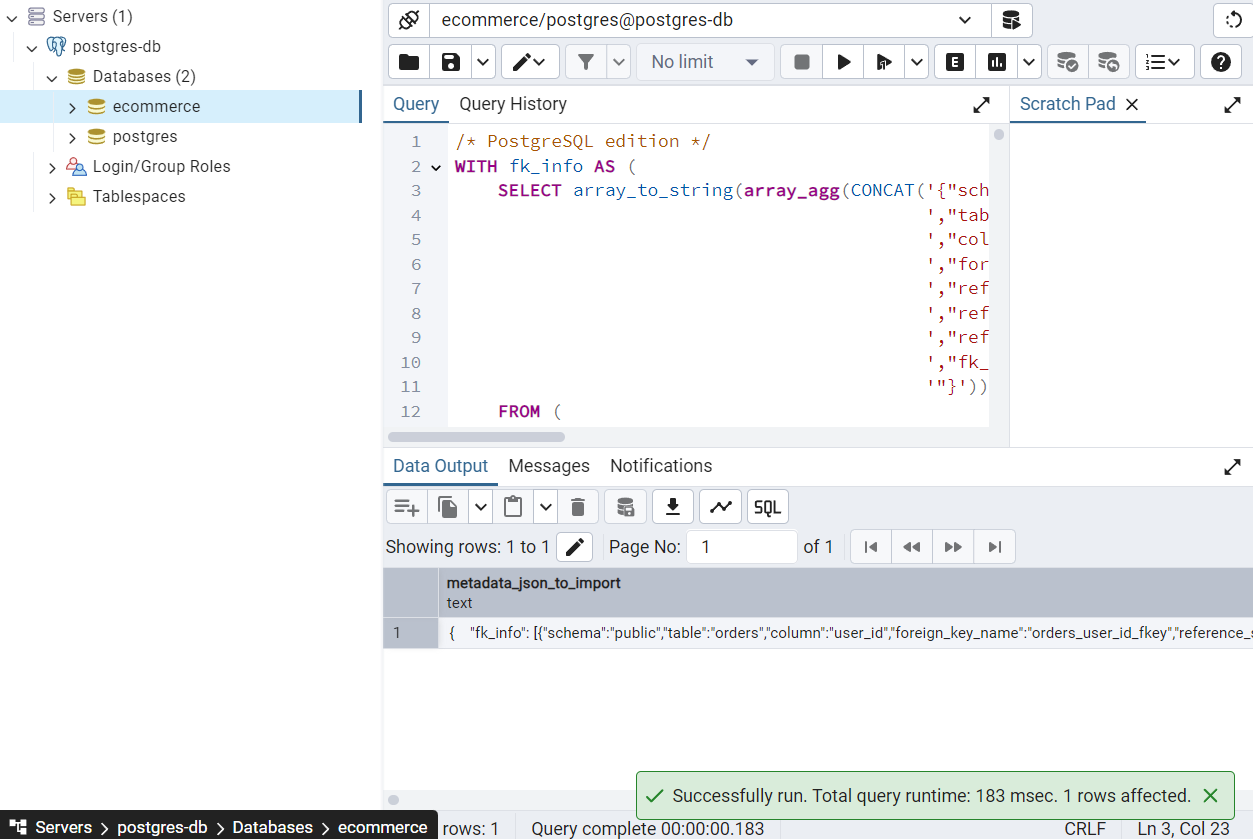
Task: Close the Scratch Pad panel
Action: [x=1131, y=104]
